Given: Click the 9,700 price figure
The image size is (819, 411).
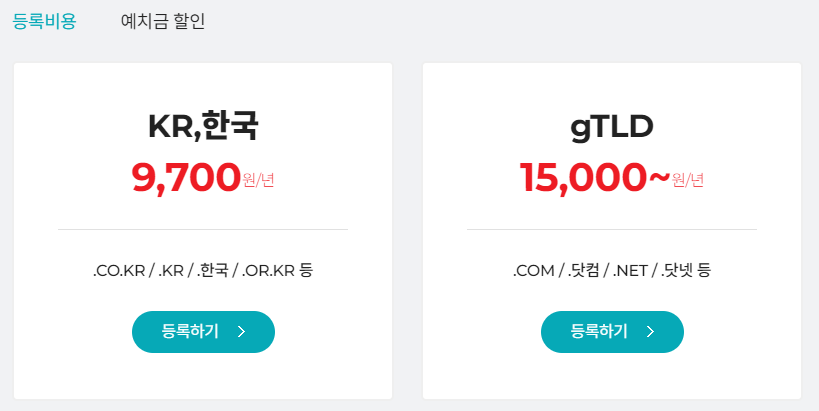Looking at the screenshot, I should click(186, 178).
